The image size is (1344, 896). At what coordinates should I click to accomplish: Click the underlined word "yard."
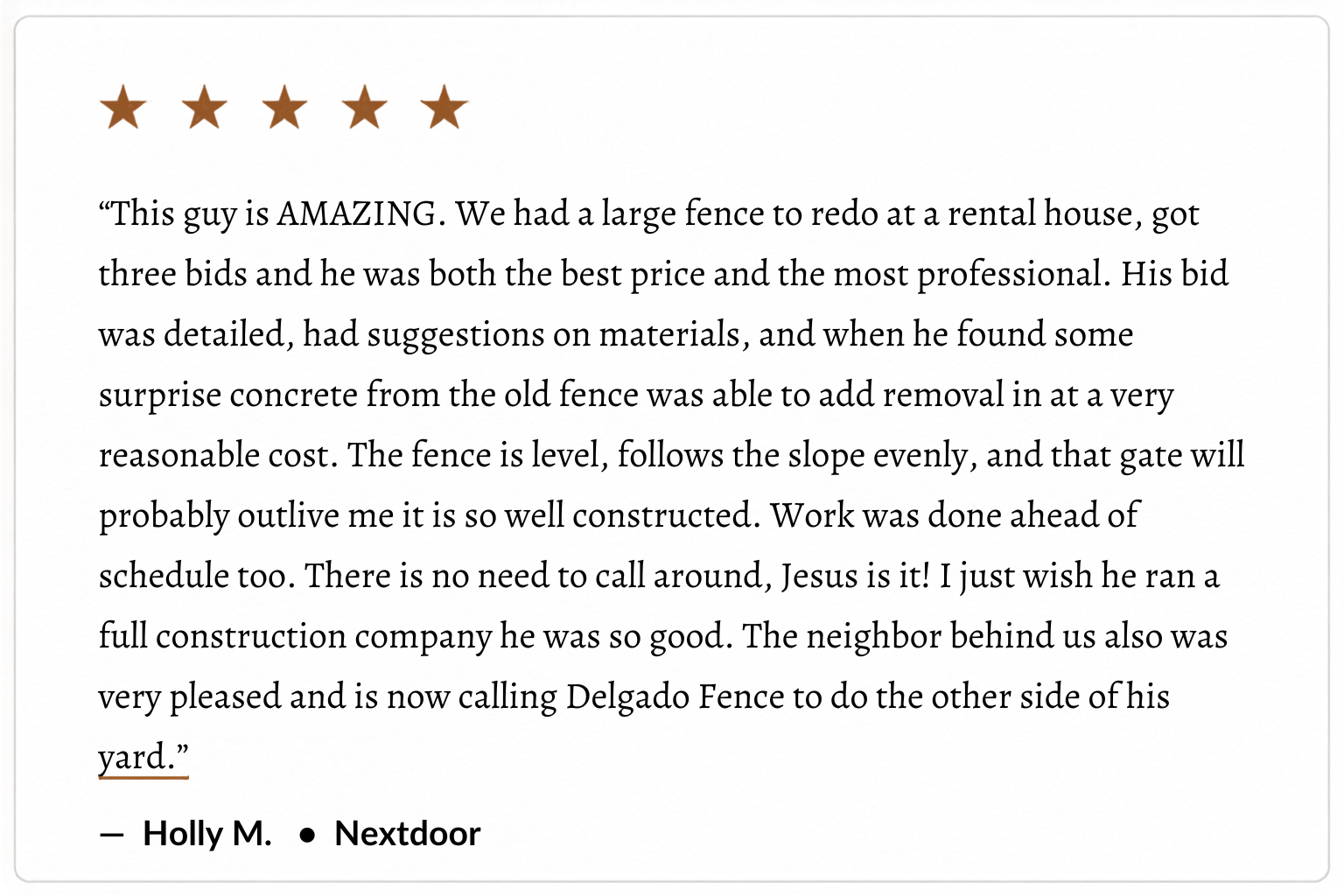pyautogui.click(x=143, y=758)
